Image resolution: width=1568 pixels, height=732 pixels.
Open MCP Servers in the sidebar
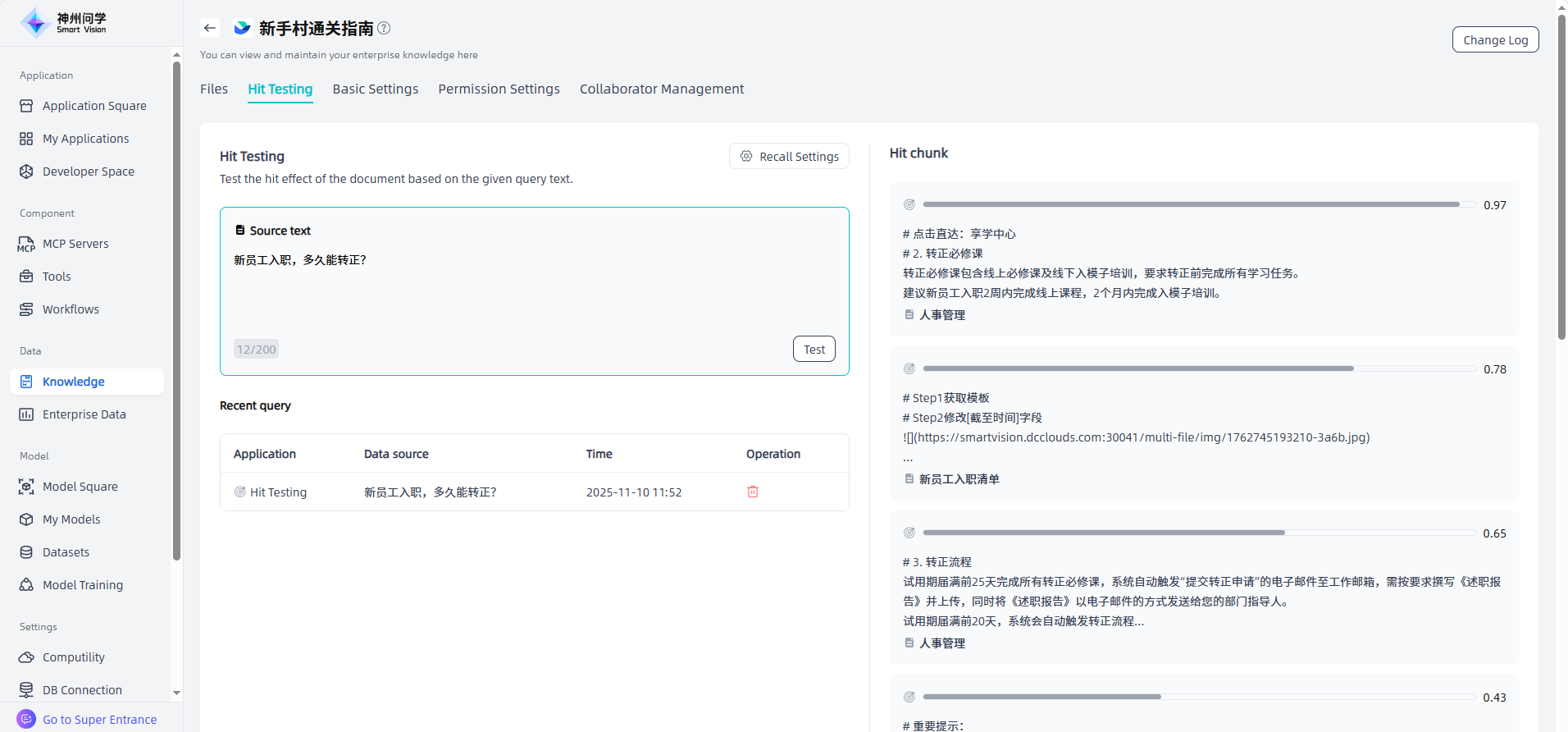click(75, 244)
